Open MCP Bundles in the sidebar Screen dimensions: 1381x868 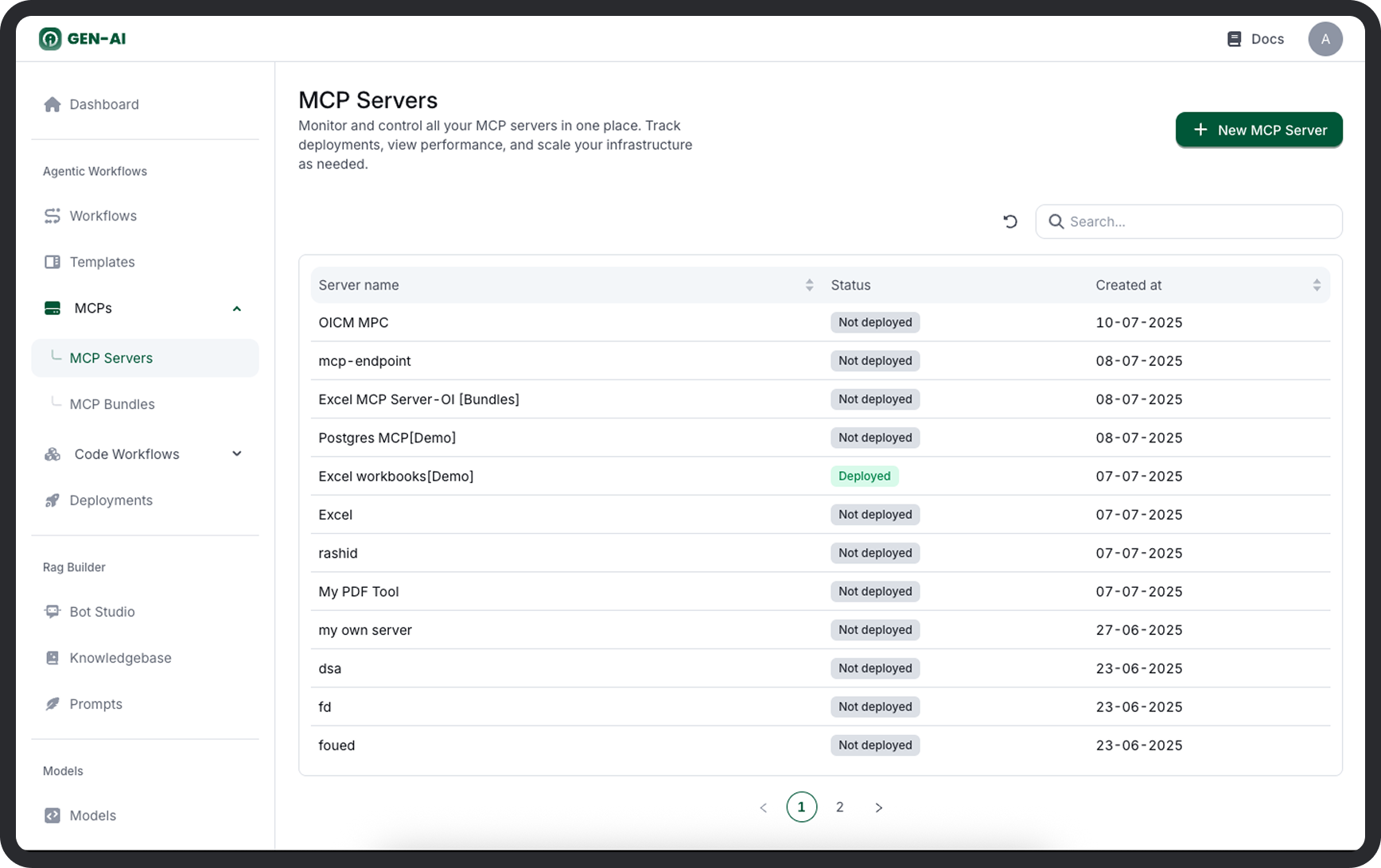coord(112,404)
